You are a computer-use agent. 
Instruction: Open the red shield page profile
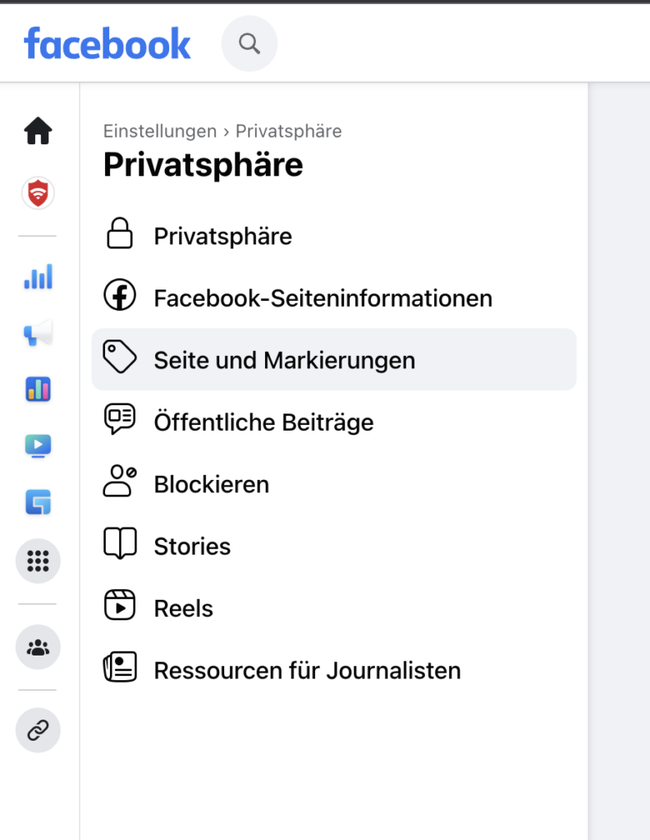point(38,193)
